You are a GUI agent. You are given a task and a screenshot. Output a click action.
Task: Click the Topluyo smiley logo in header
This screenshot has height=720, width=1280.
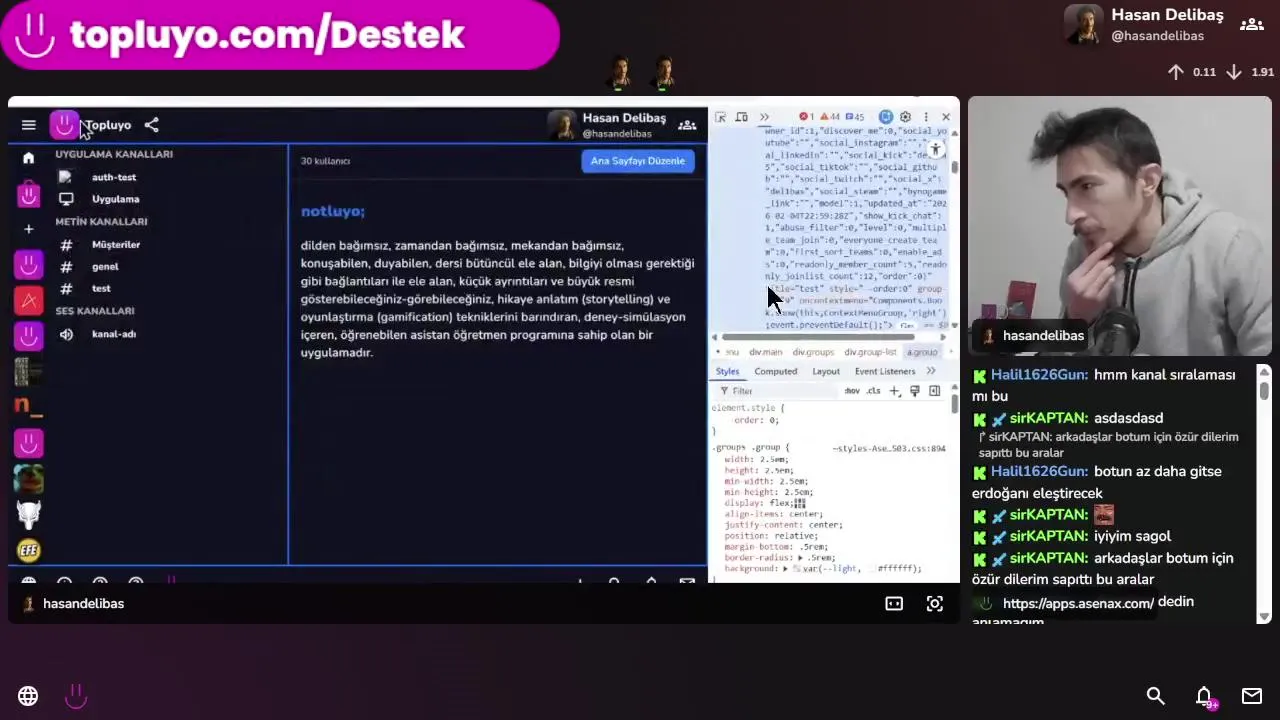(x=64, y=125)
